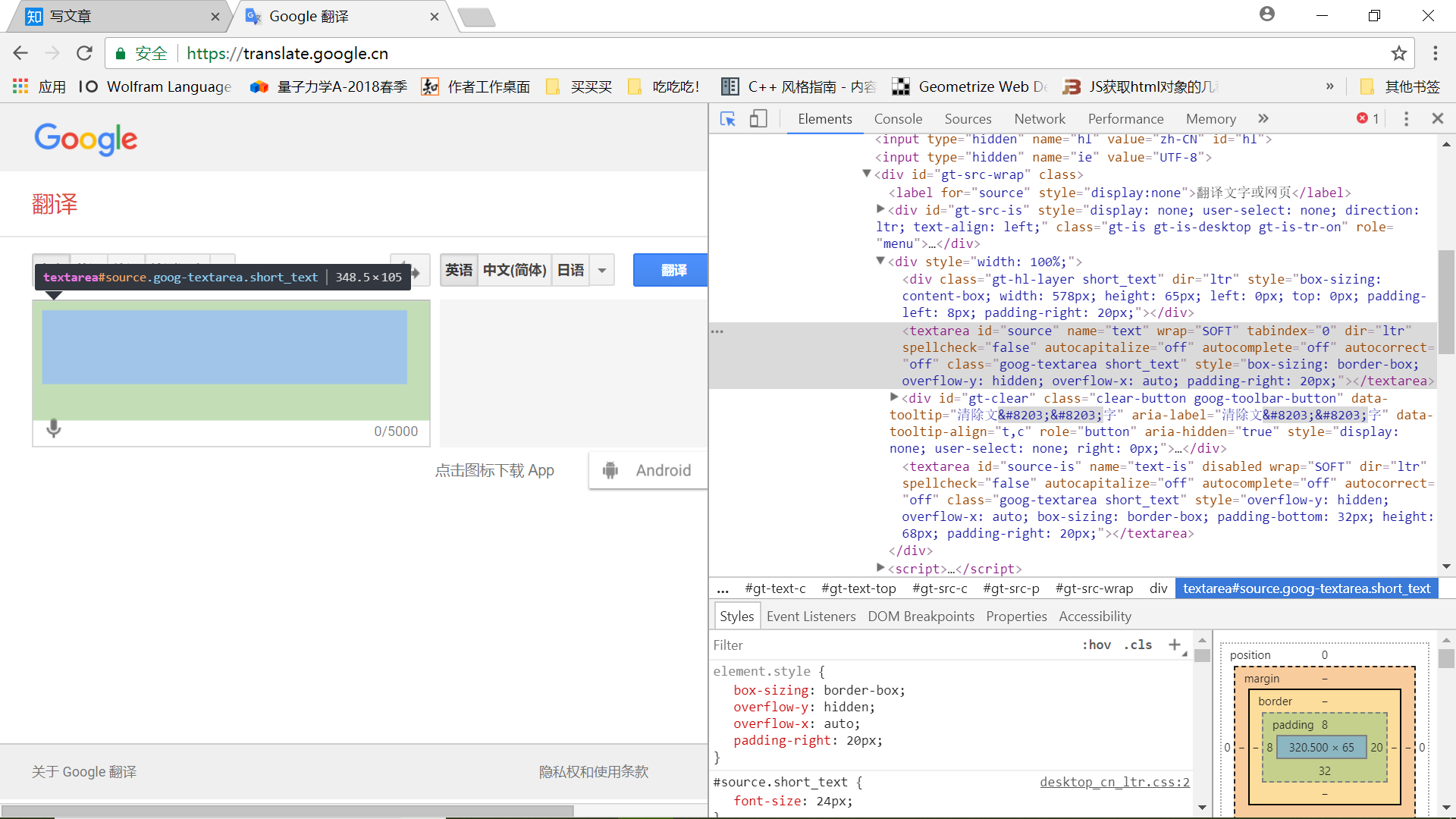The height and width of the screenshot is (819, 1456).
Task: Collapse the div style width 100% node
Action: (880, 261)
